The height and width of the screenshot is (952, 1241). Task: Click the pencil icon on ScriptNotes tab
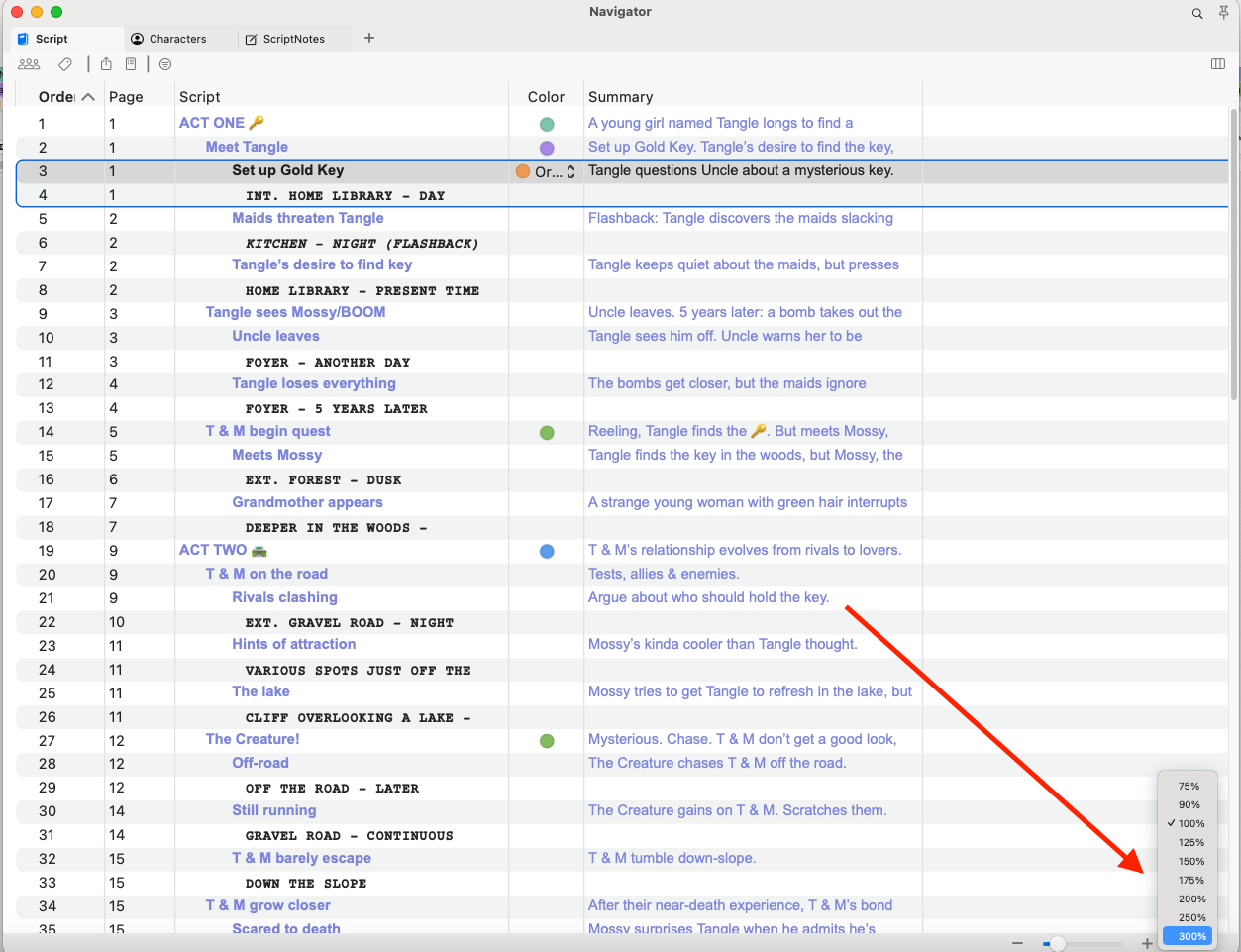click(252, 39)
